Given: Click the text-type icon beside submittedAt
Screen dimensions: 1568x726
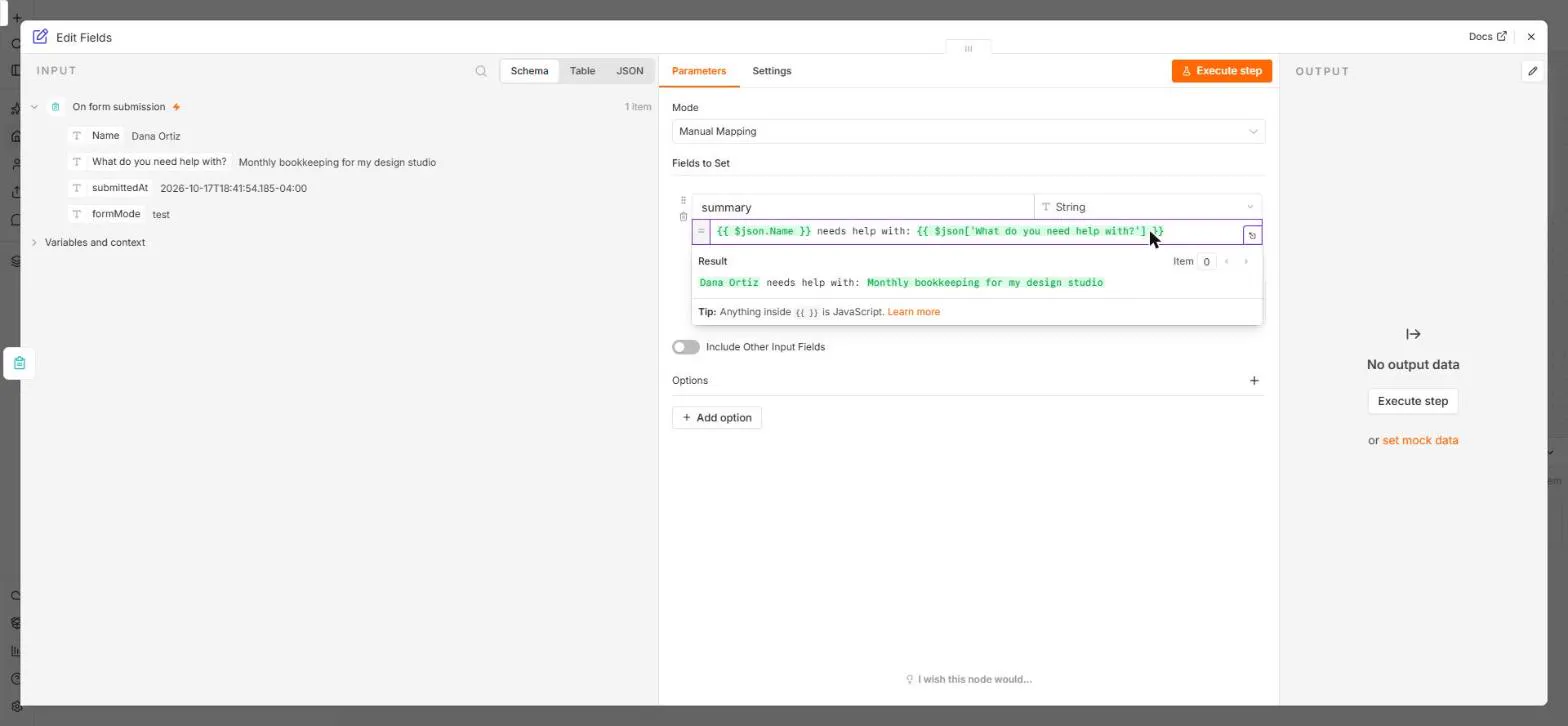Looking at the screenshot, I should (76, 188).
